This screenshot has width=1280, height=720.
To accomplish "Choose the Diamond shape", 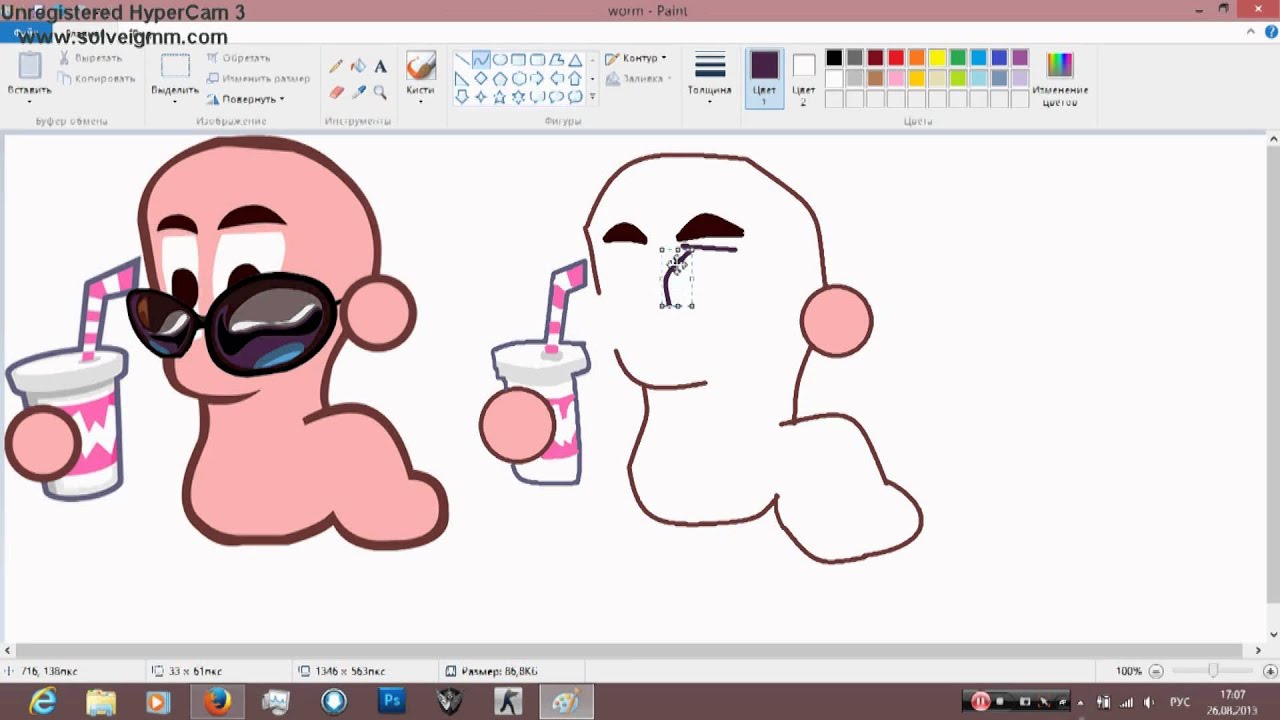I will pyautogui.click(x=481, y=79).
